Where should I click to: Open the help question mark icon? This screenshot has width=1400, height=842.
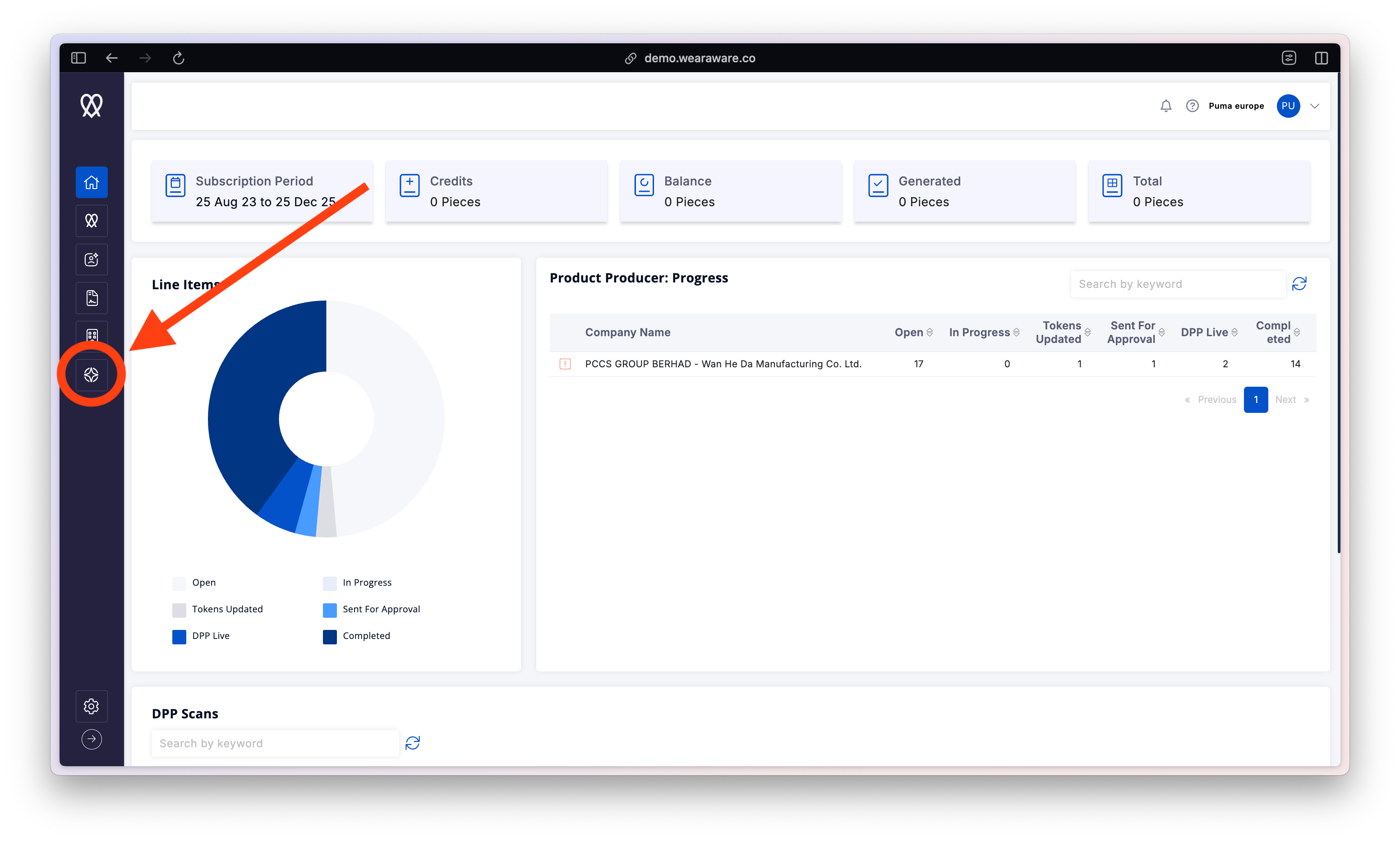(1192, 106)
